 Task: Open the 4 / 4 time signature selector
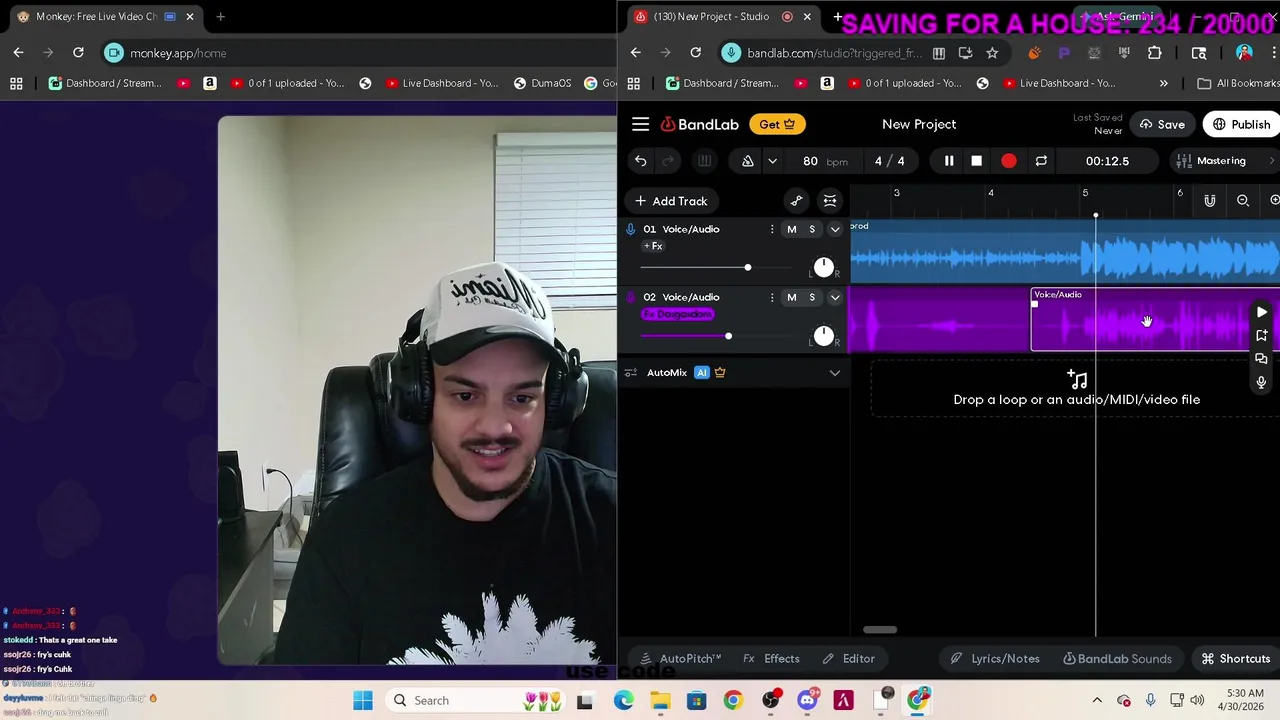[889, 161]
